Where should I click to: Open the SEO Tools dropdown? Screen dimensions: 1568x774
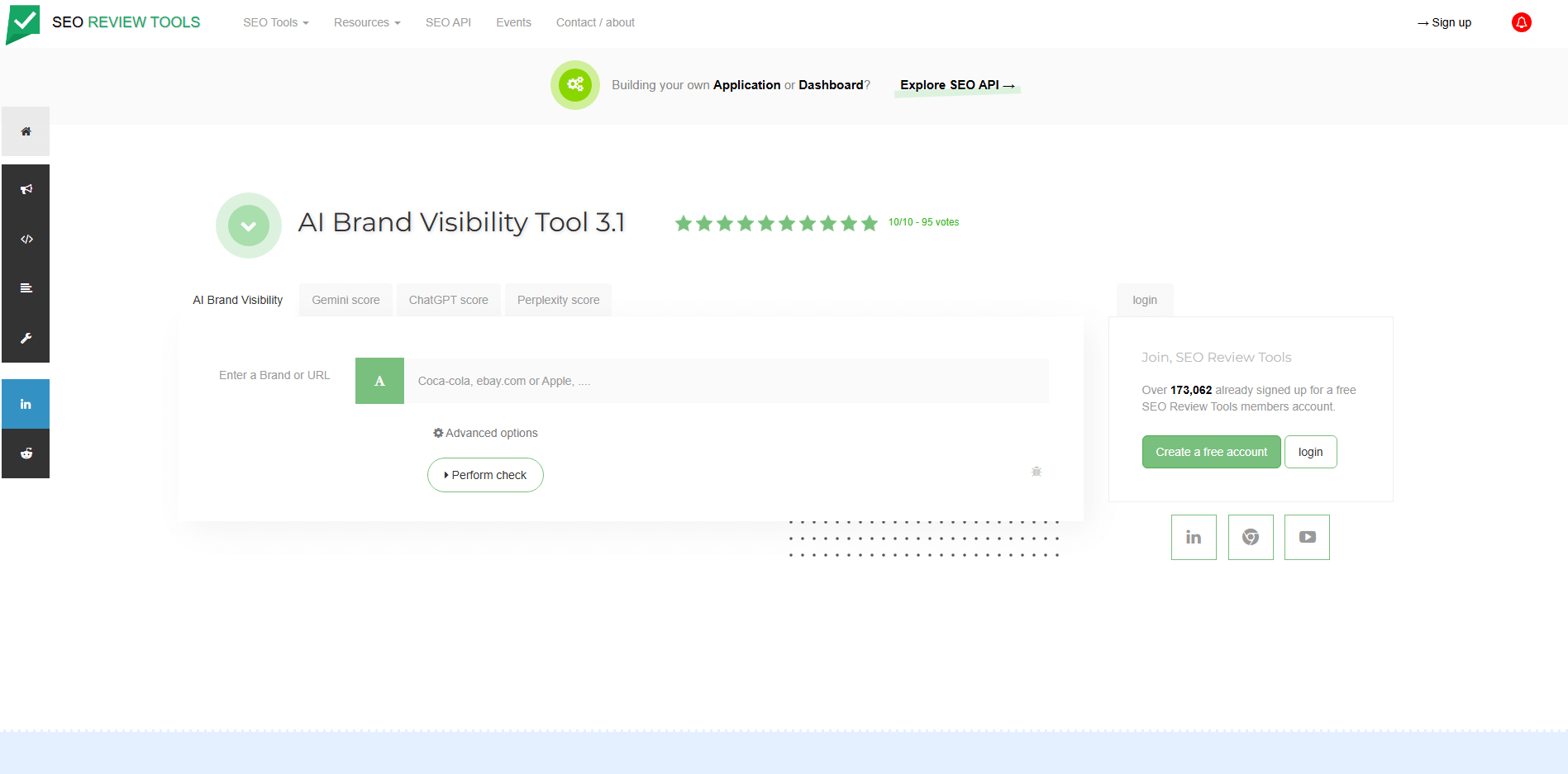275,22
